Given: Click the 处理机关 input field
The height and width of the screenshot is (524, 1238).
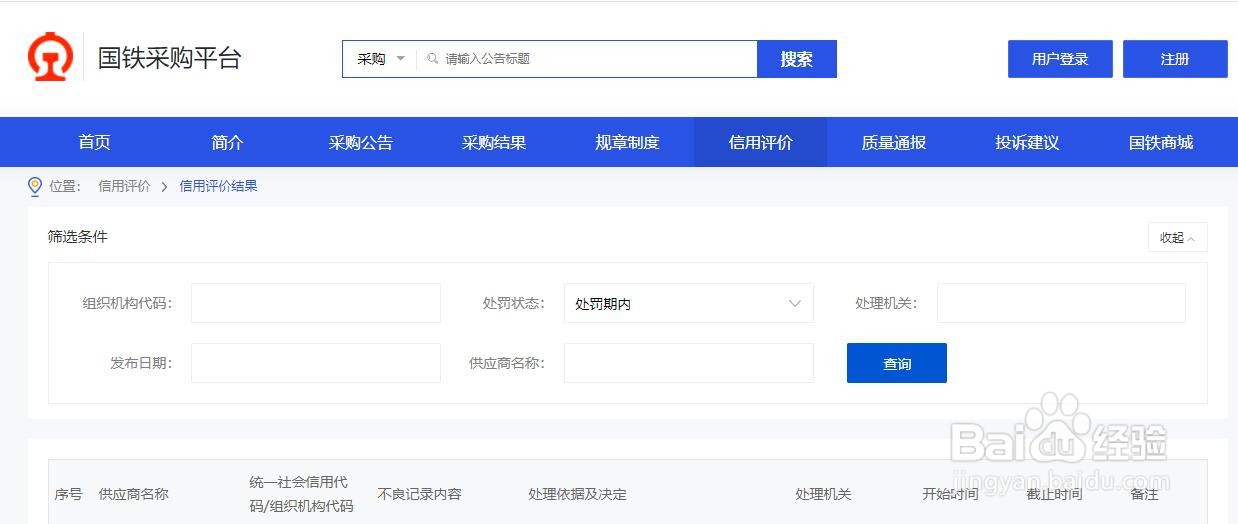Looking at the screenshot, I should (1061, 303).
